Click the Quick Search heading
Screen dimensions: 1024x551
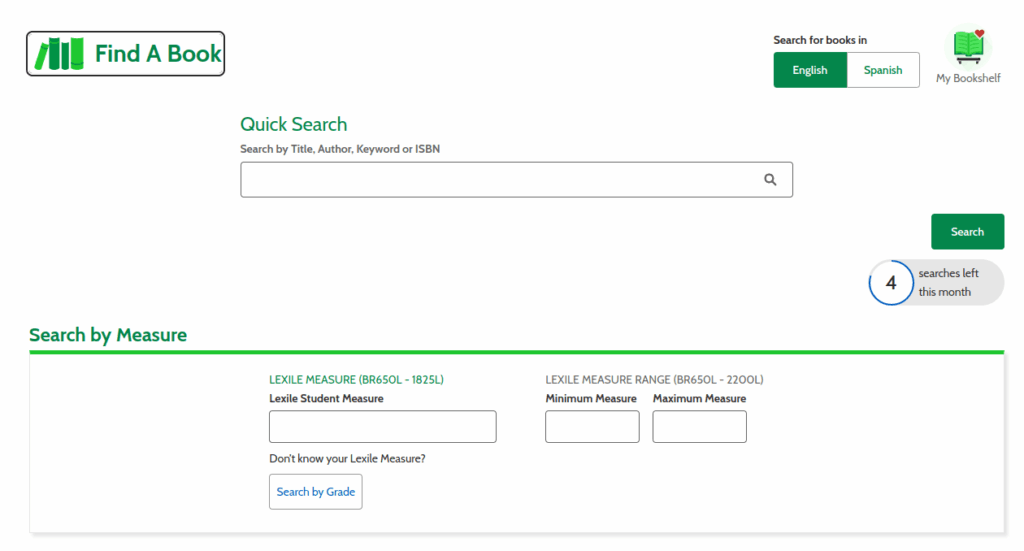[x=293, y=124]
